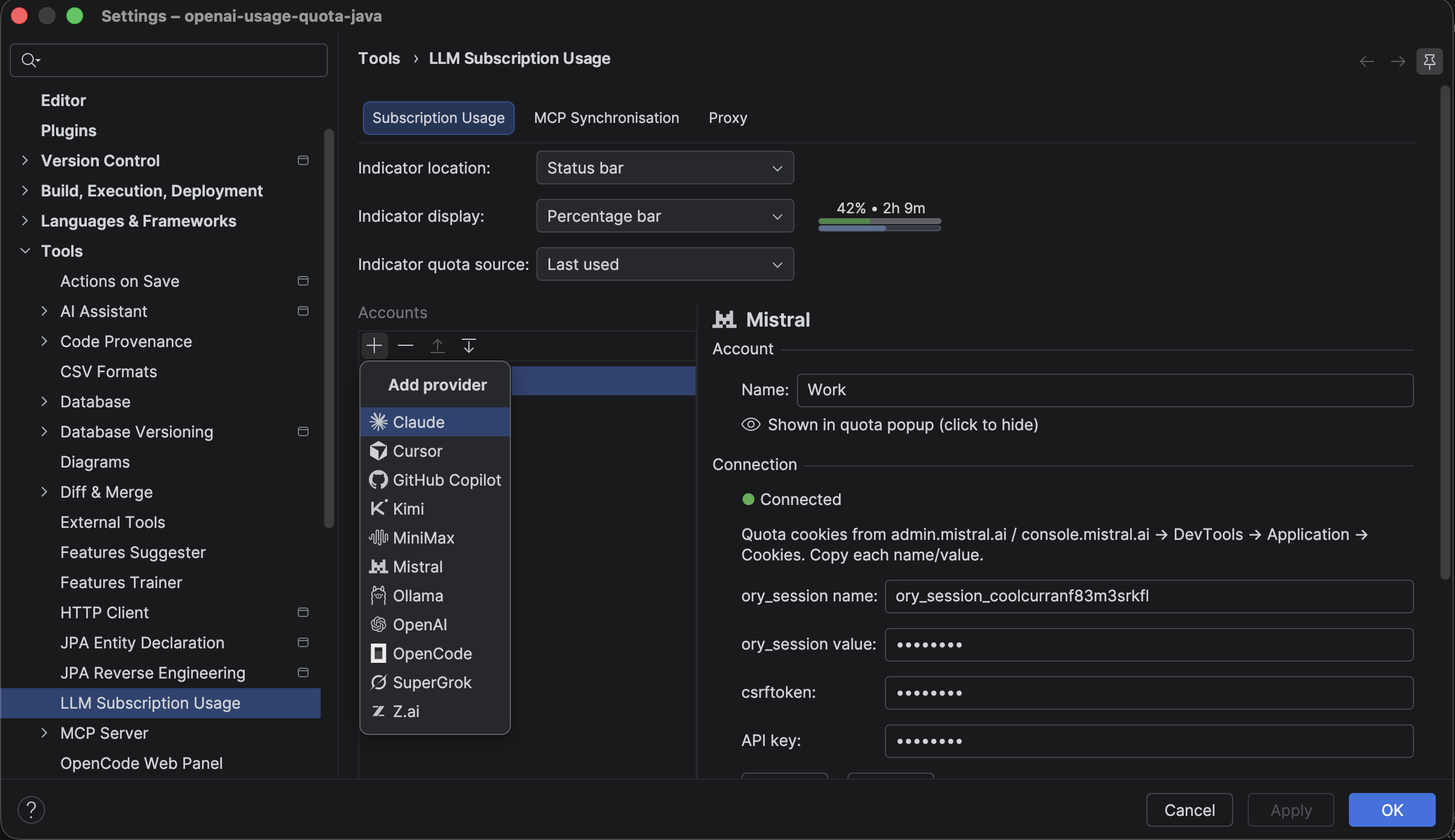Click project-level icon beside Actions on Save
The width and height of the screenshot is (1455, 840).
point(303,281)
